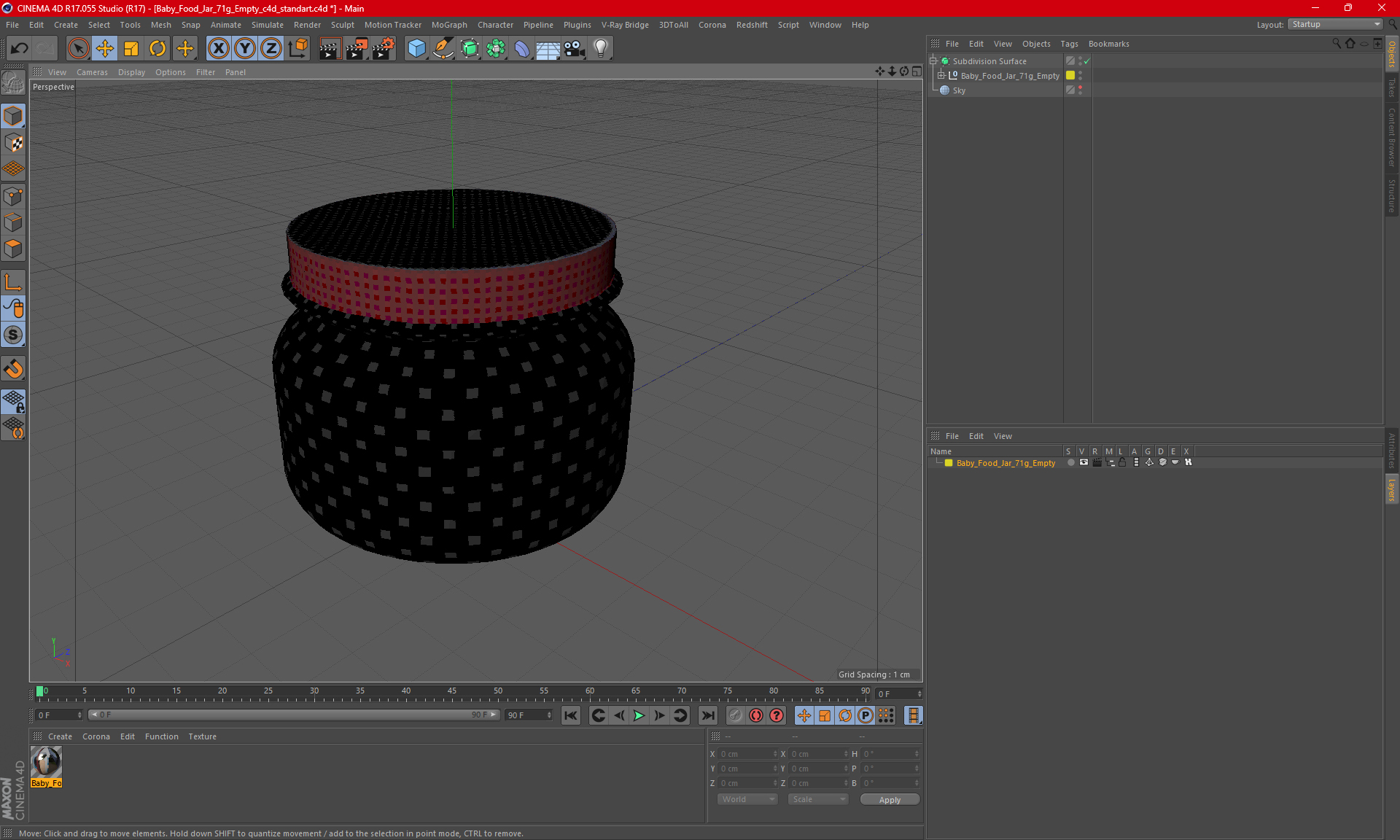
Task: Add a Camera object
Action: pyautogui.click(x=575, y=48)
